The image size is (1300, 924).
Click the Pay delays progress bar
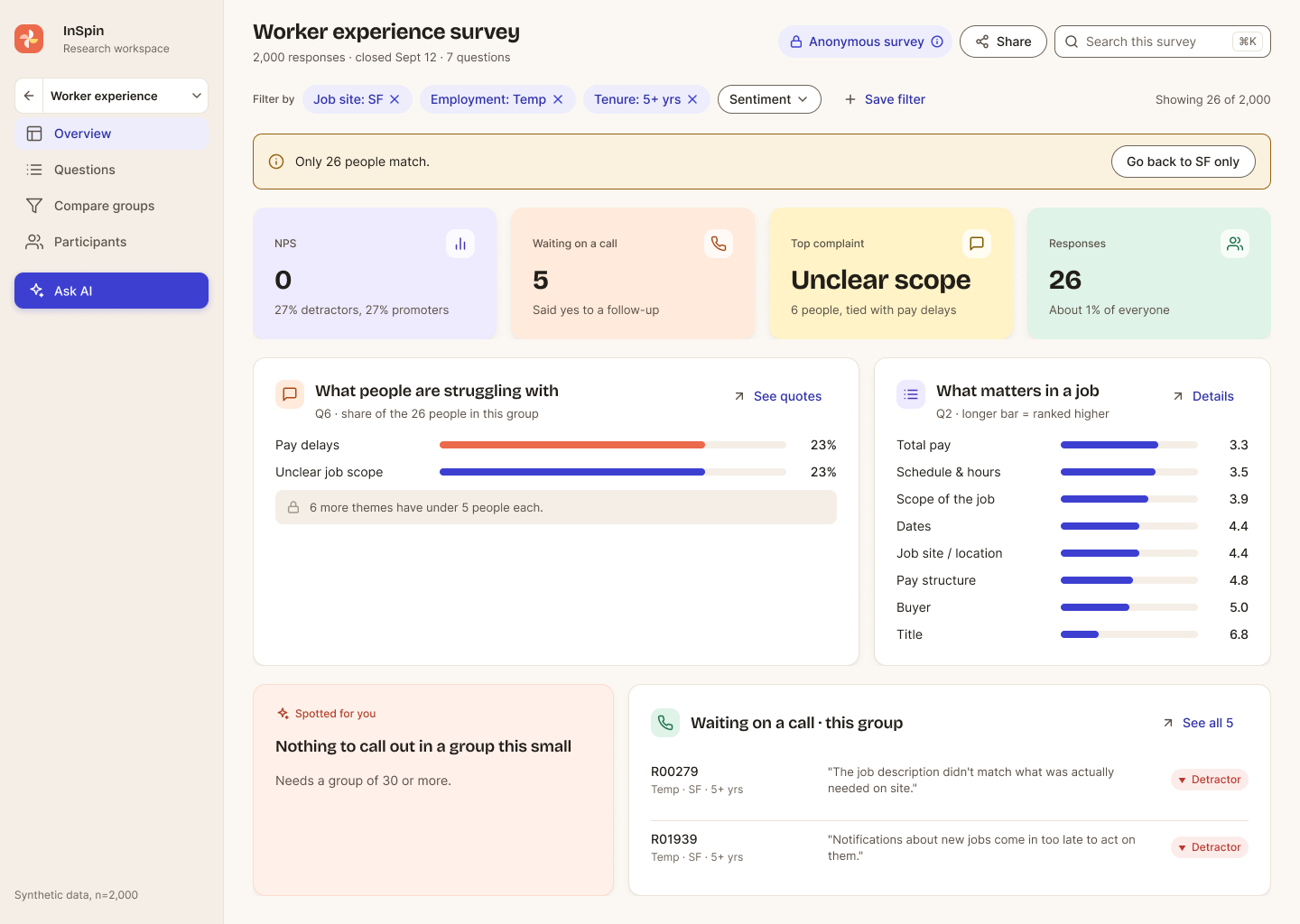tap(612, 445)
